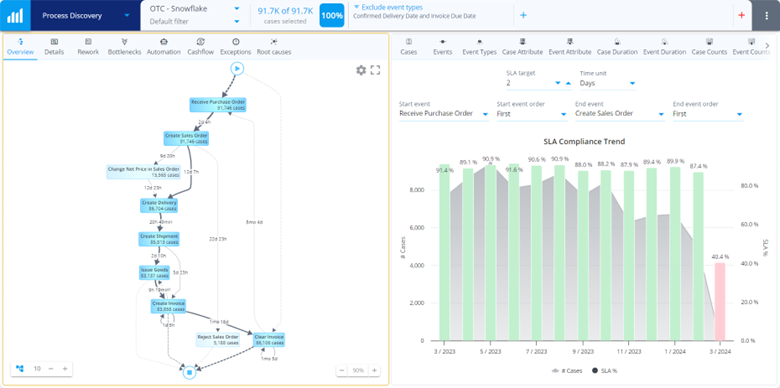Click the red plus icon

(742, 15)
